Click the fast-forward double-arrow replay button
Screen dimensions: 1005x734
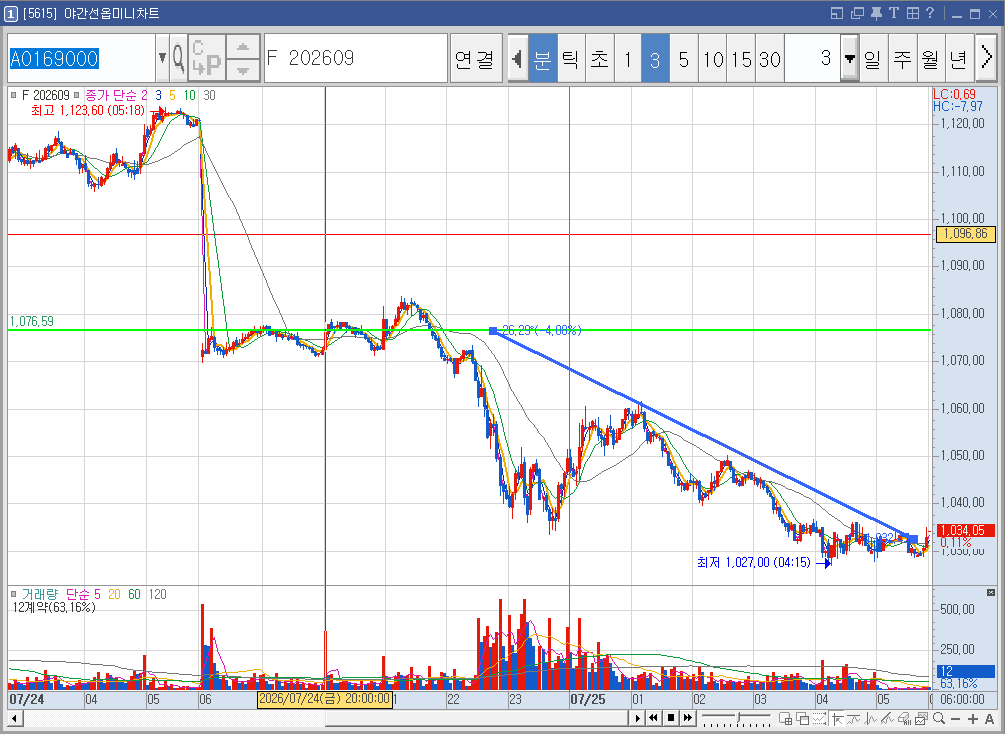(x=688, y=718)
